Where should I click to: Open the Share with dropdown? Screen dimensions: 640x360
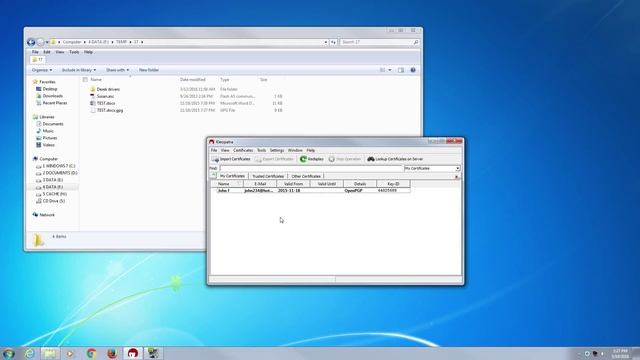117,70
